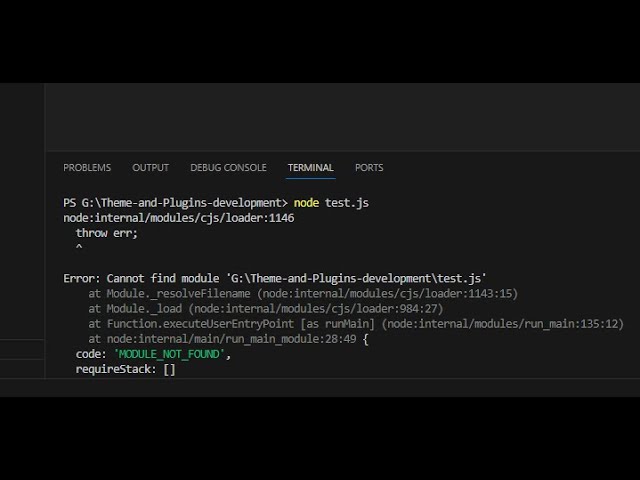Image resolution: width=640 pixels, height=480 pixels.
Task: Click the 'Error: Cannot find module' message
Action: click(x=275, y=278)
